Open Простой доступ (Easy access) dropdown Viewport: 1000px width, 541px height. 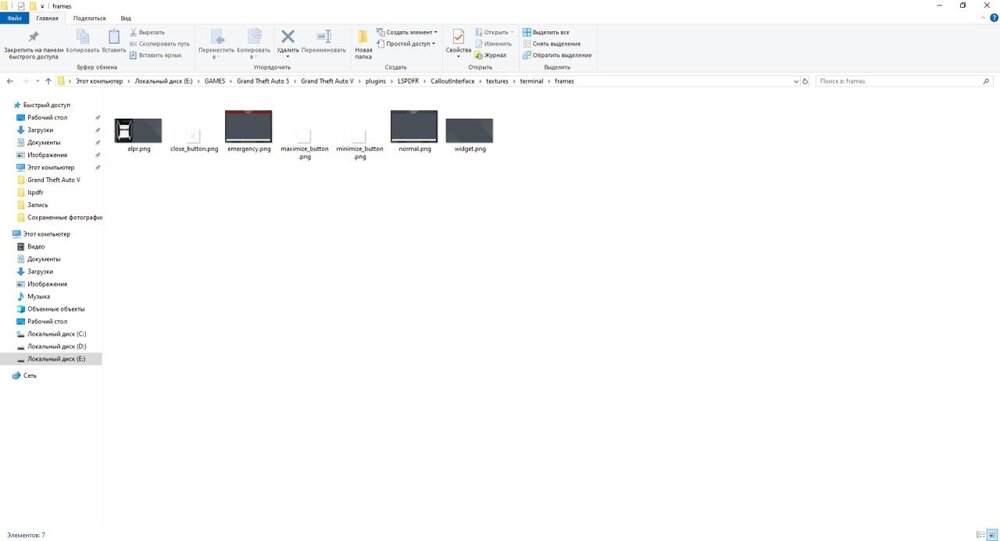point(406,43)
